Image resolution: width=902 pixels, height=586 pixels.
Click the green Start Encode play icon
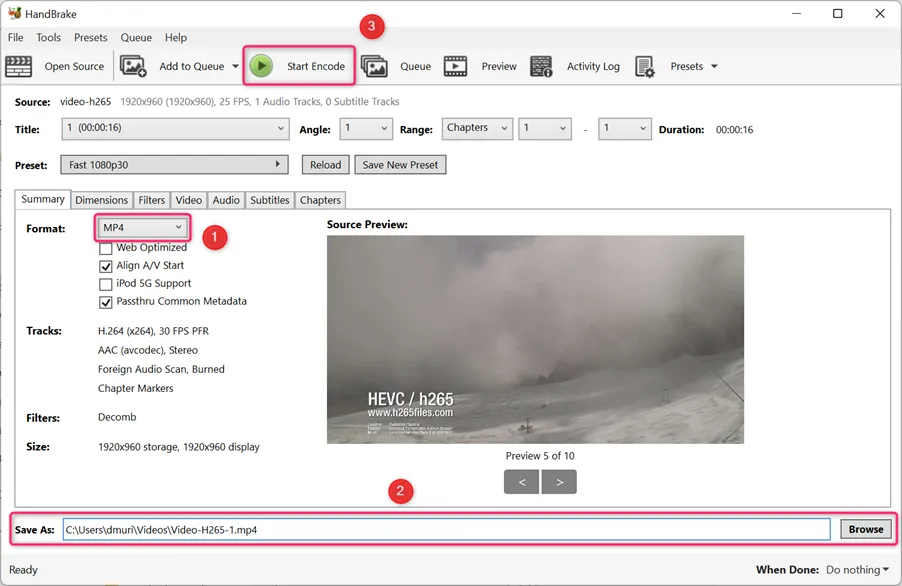[x=261, y=66]
